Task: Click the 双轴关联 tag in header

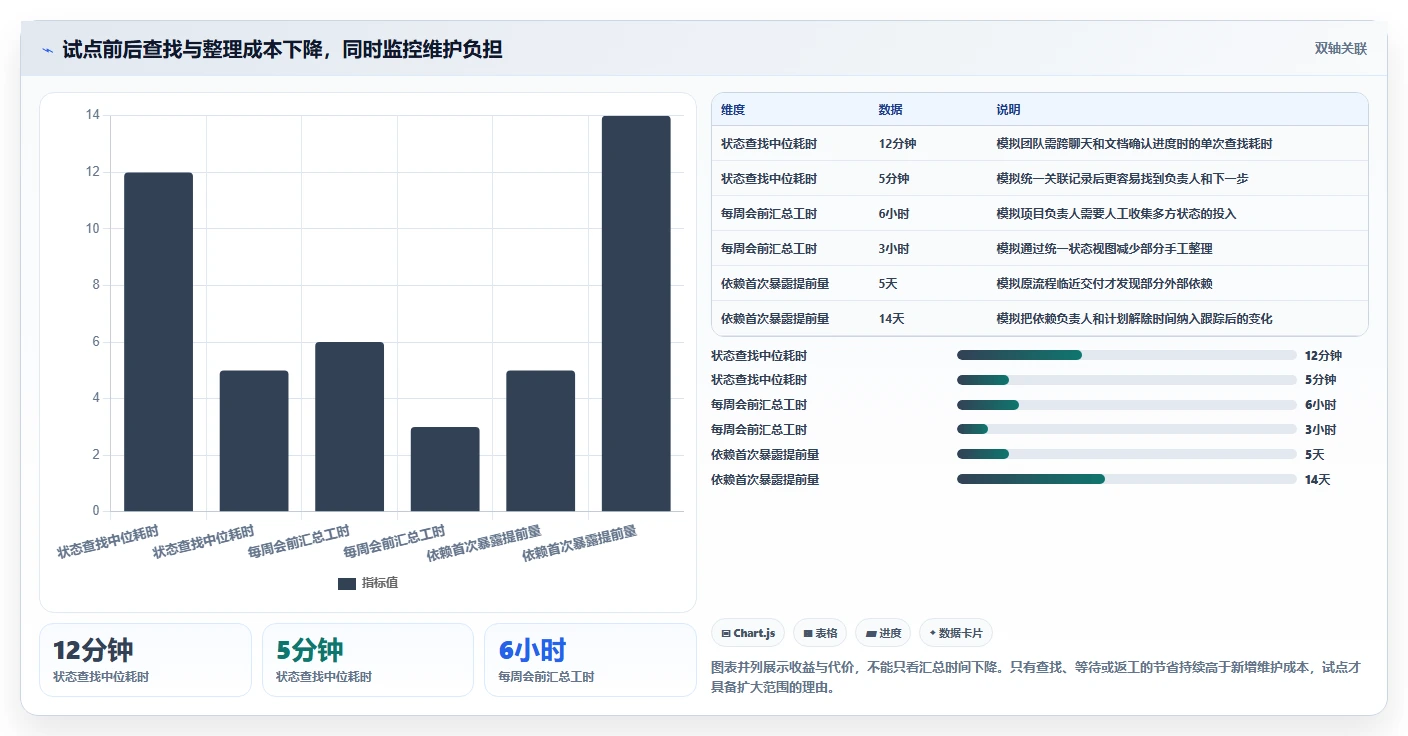Action: (1340, 49)
